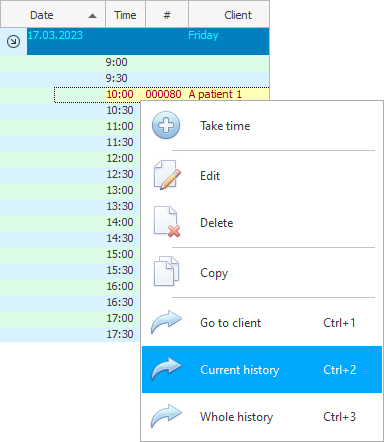Choose Take time from context menu
The height and width of the screenshot is (442, 384).
pos(262,126)
